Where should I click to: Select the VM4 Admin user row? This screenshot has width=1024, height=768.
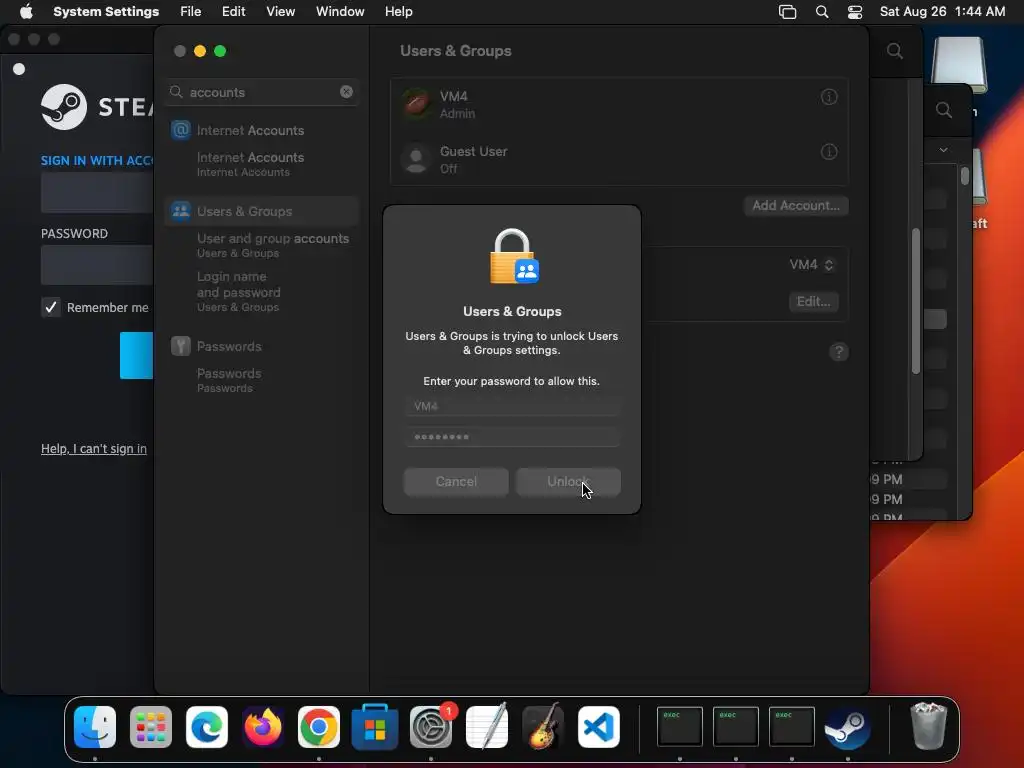(x=619, y=104)
